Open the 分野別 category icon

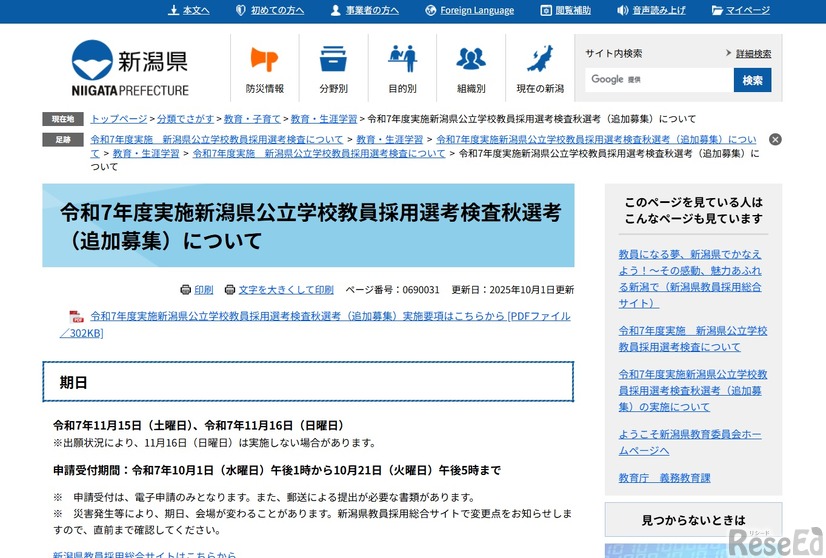point(333,60)
